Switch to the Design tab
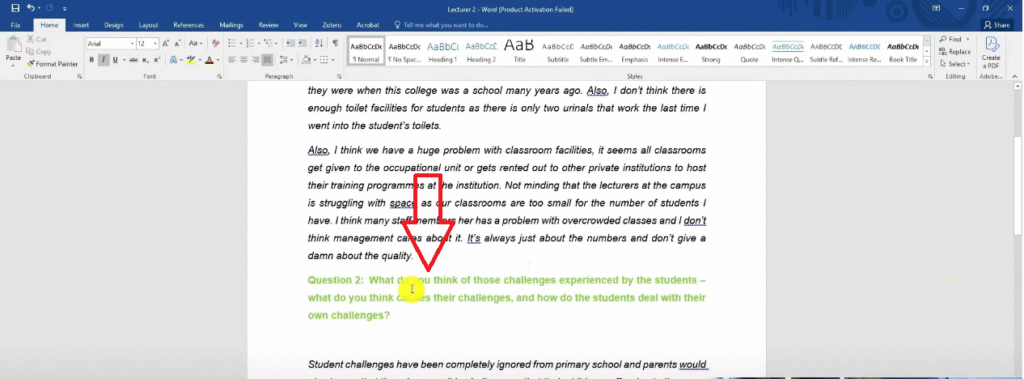Screen dimensions: 1024x379 [114, 25]
